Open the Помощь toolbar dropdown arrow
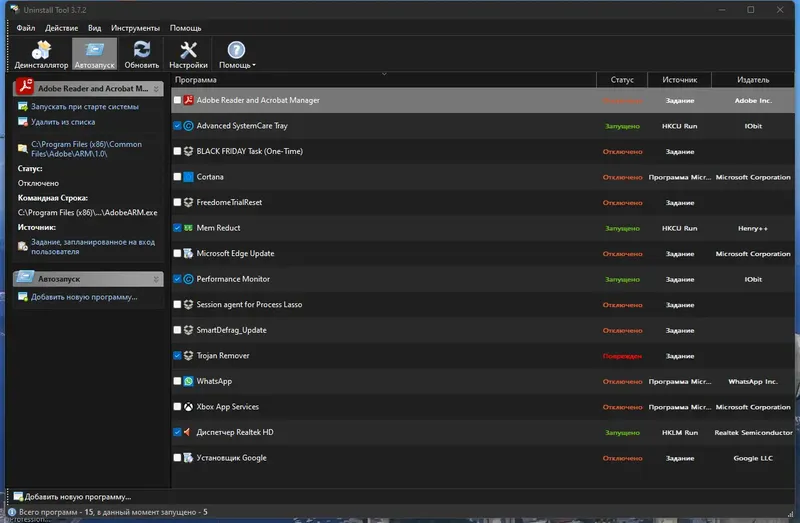This screenshot has width=800, height=523. [x=254, y=65]
